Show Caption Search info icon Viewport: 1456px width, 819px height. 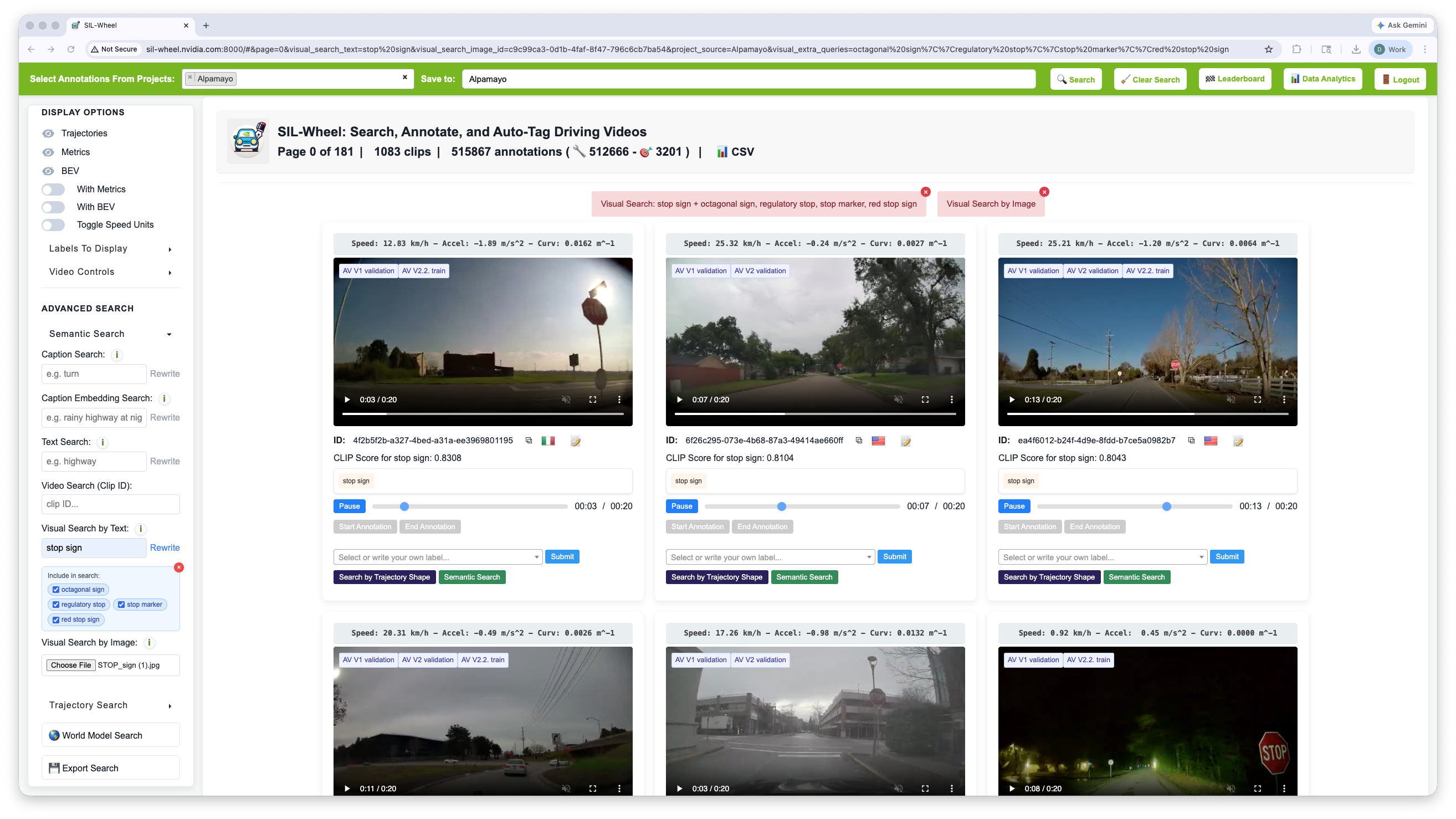pyautogui.click(x=117, y=355)
